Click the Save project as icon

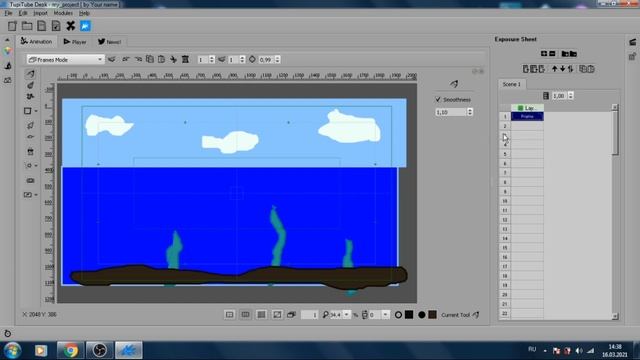pos(56,26)
